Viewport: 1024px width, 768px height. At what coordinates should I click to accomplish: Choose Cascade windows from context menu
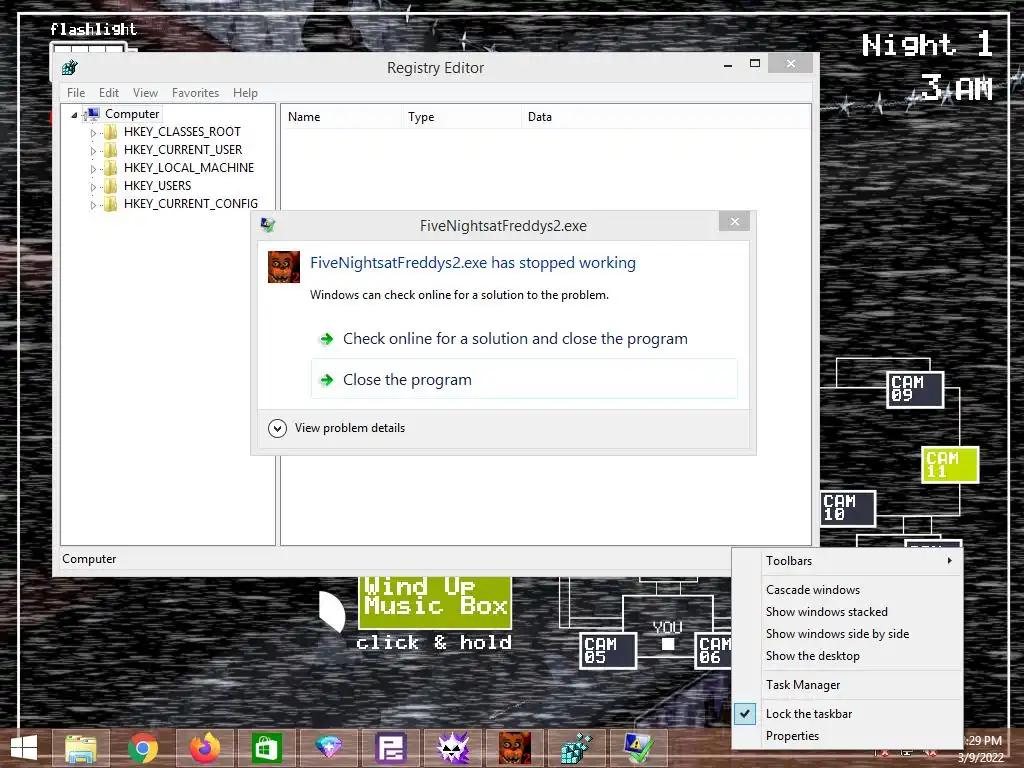pos(812,590)
